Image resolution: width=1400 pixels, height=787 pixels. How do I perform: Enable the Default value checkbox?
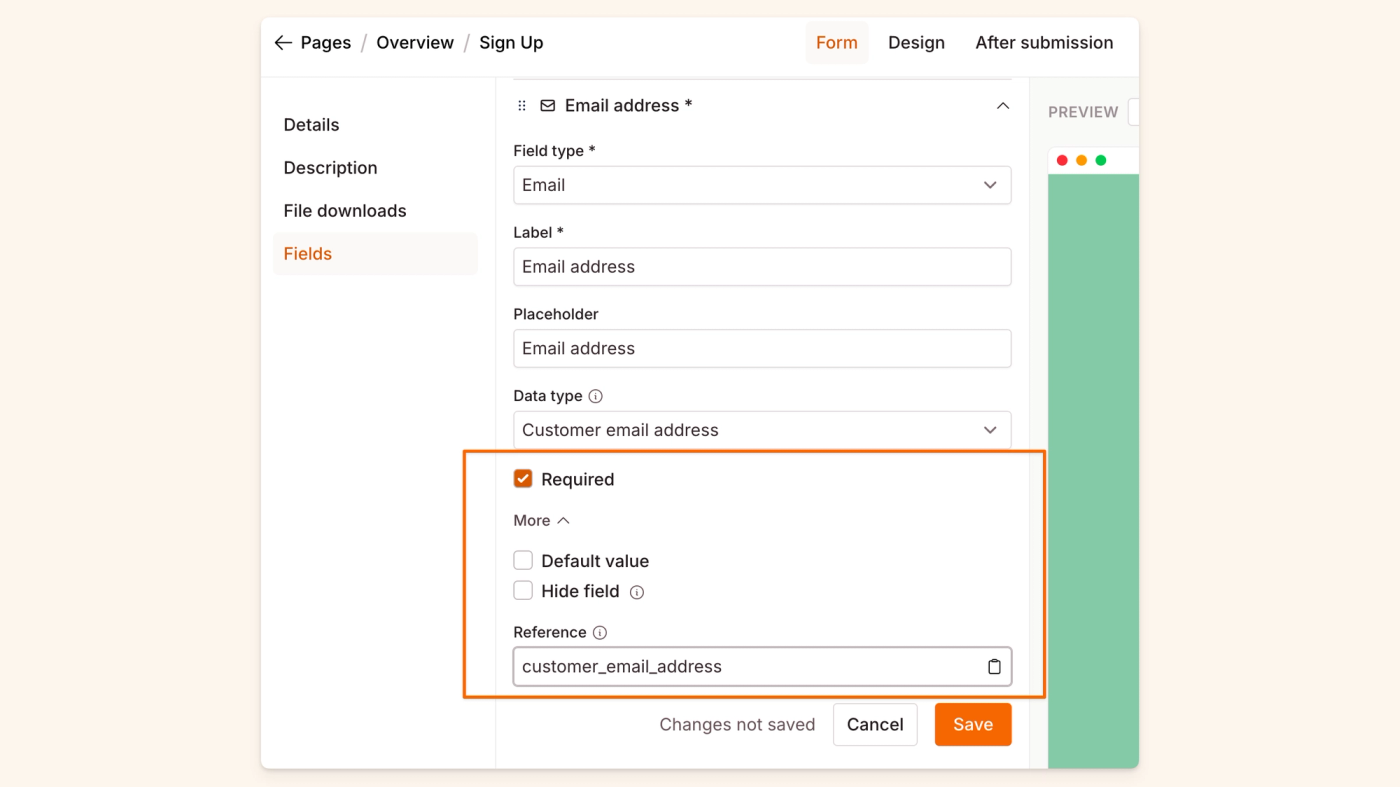click(523, 561)
